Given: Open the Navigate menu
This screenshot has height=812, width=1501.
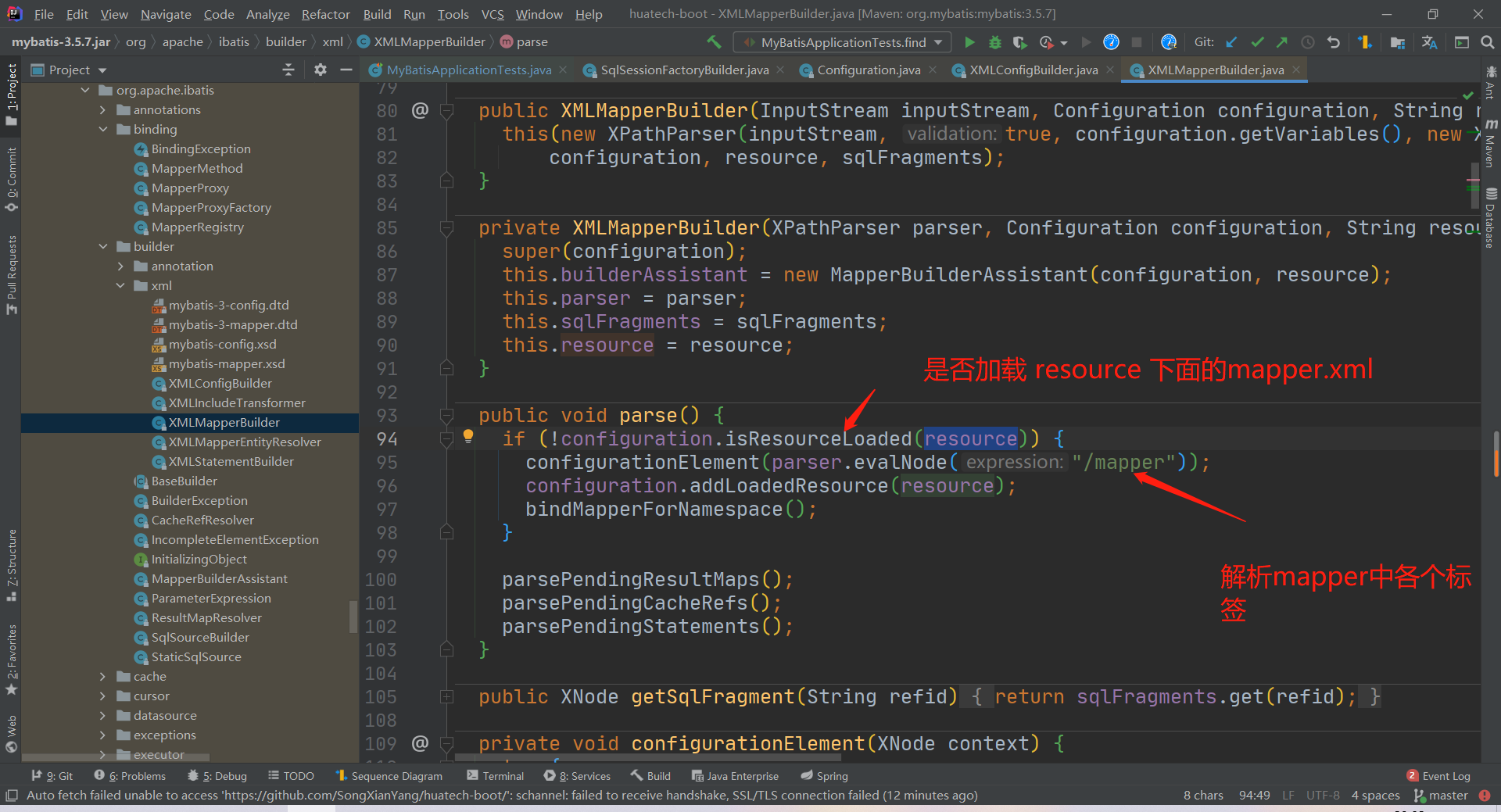Looking at the screenshot, I should click(166, 14).
